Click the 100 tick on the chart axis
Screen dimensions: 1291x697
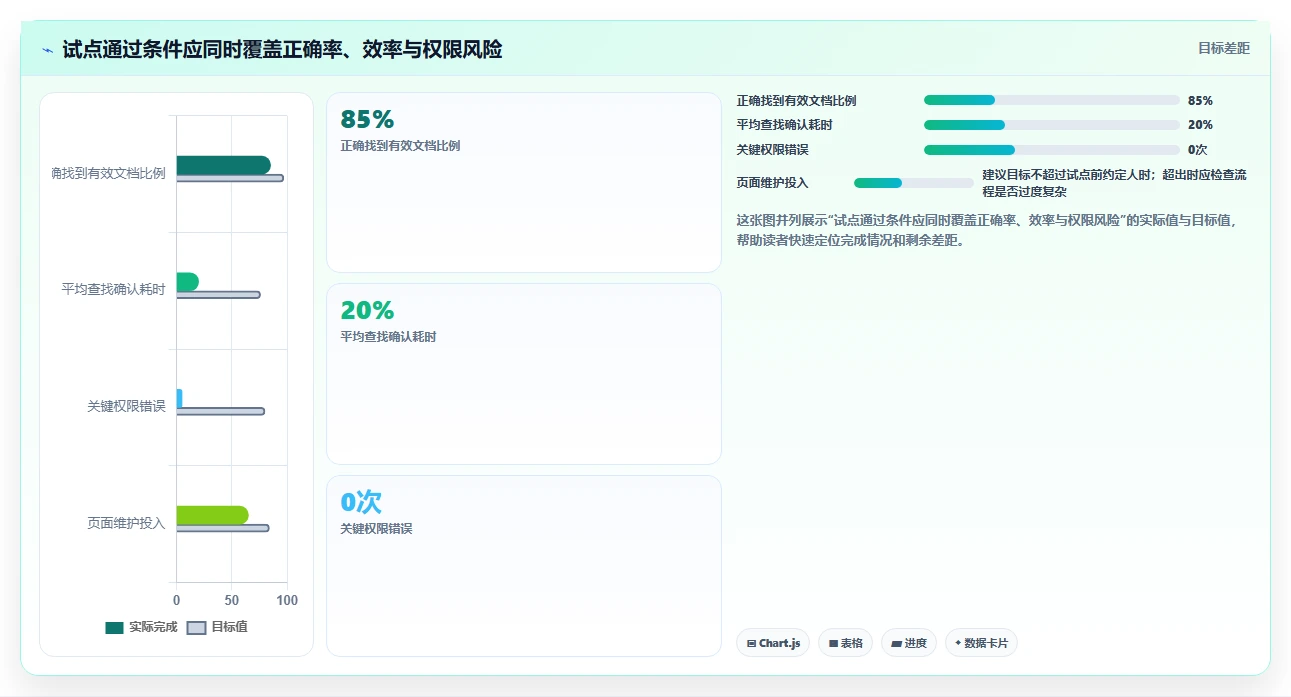coord(287,601)
